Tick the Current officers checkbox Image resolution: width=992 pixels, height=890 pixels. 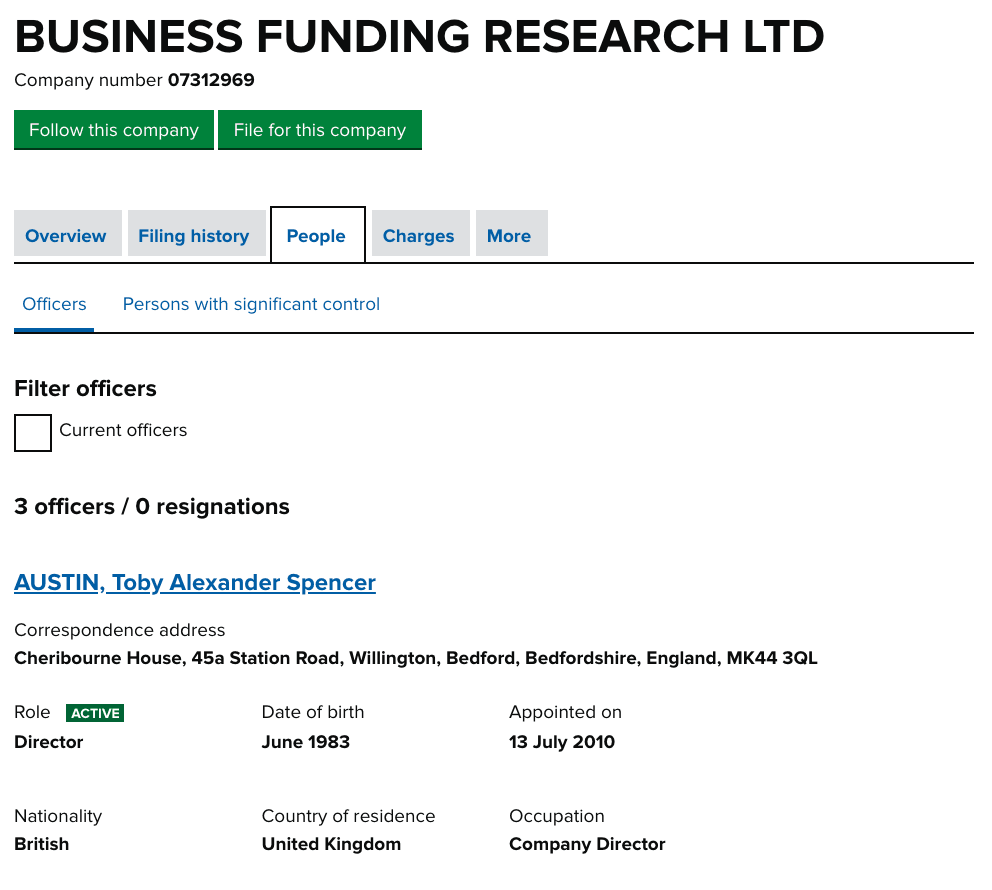tap(33, 433)
